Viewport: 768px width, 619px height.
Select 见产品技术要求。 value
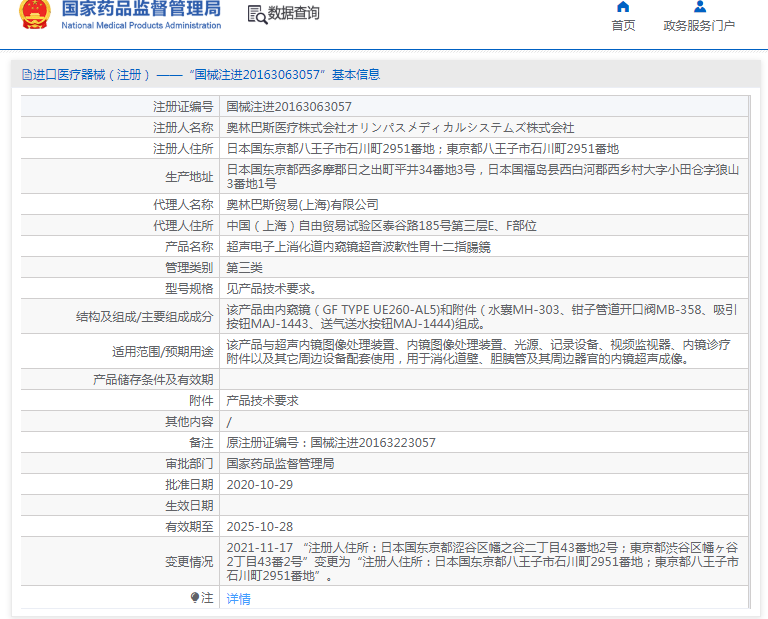(x=271, y=289)
